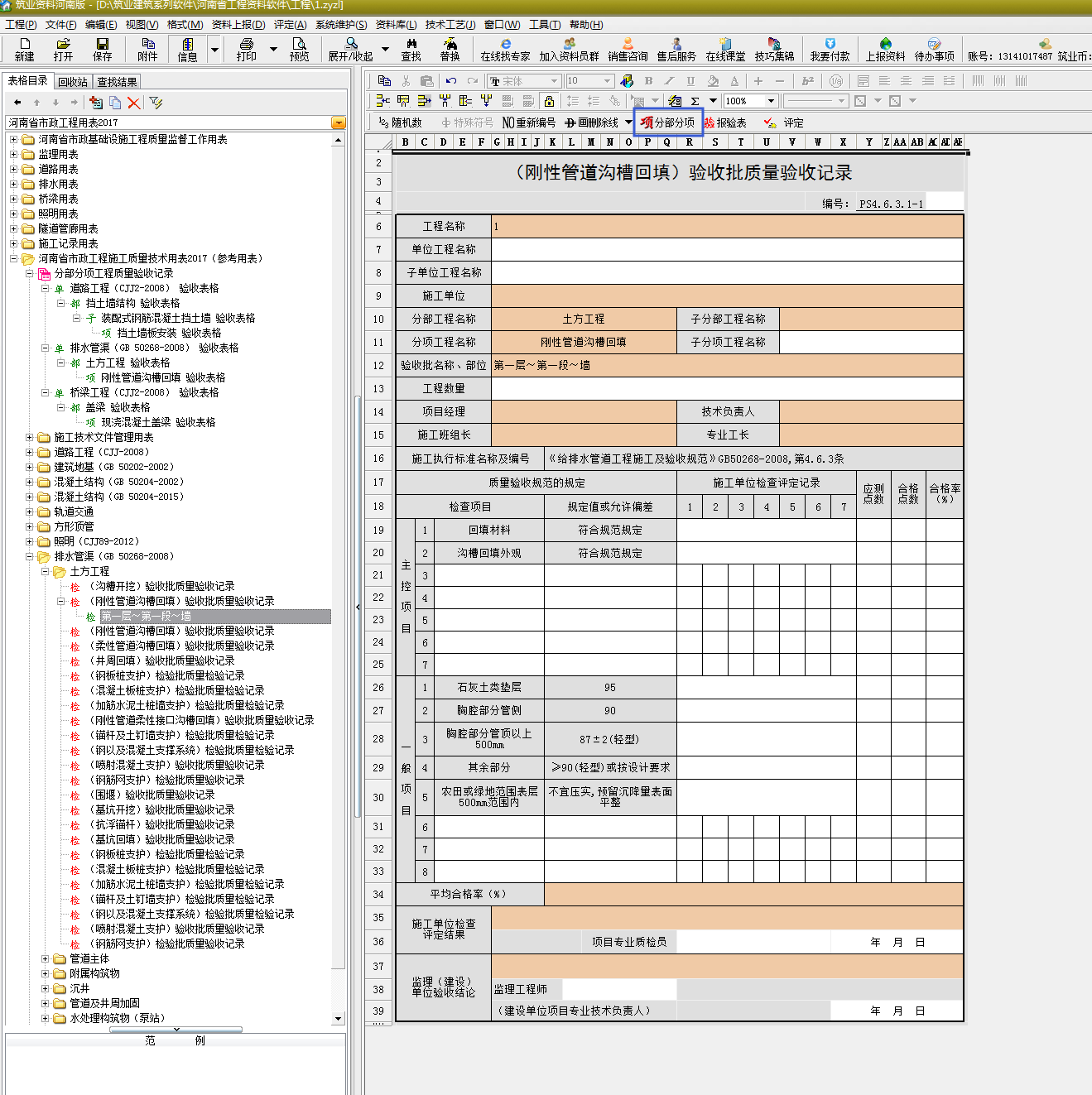Open 在线课堂 online classroom
This screenshot has height=1095, width=1092.
[725, 50]
